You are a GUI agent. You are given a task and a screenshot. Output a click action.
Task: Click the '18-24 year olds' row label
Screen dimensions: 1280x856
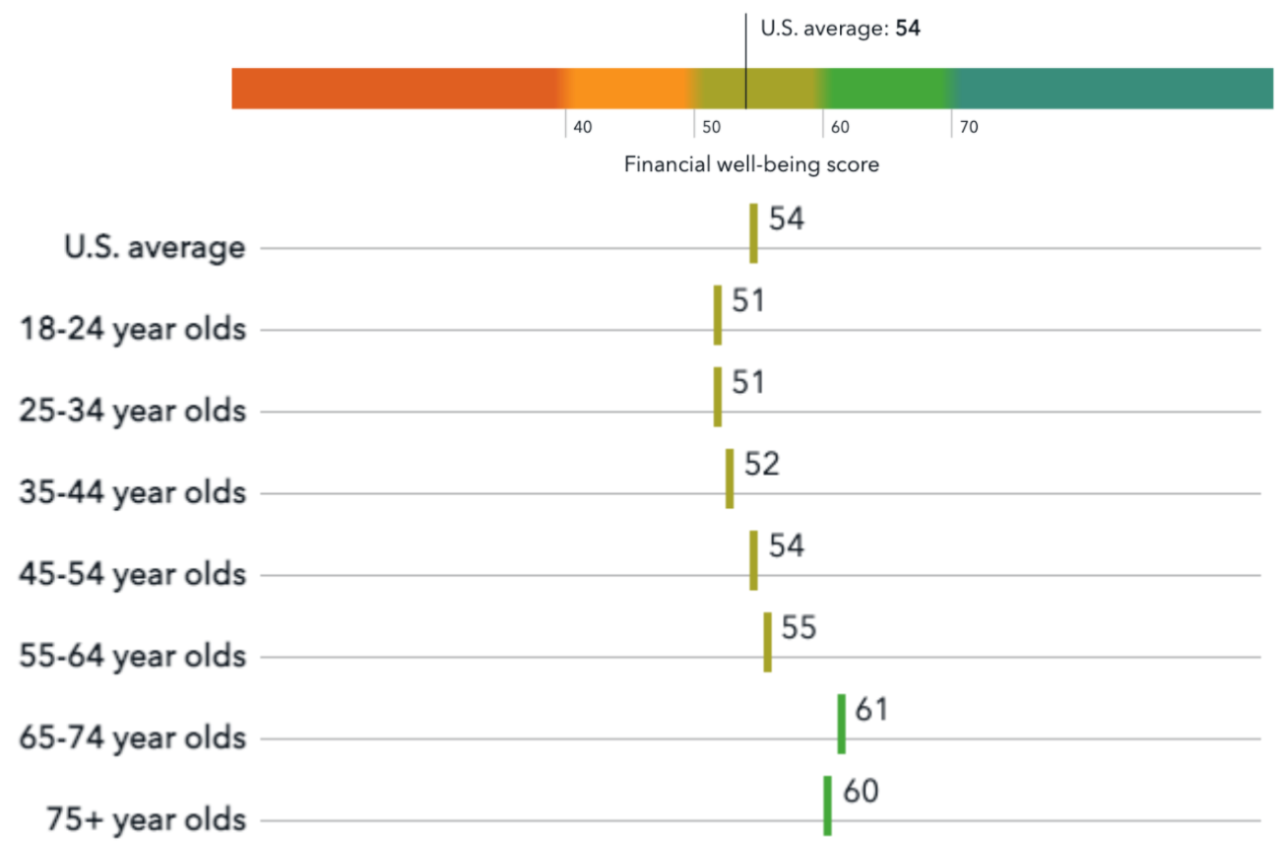(133, 329)
